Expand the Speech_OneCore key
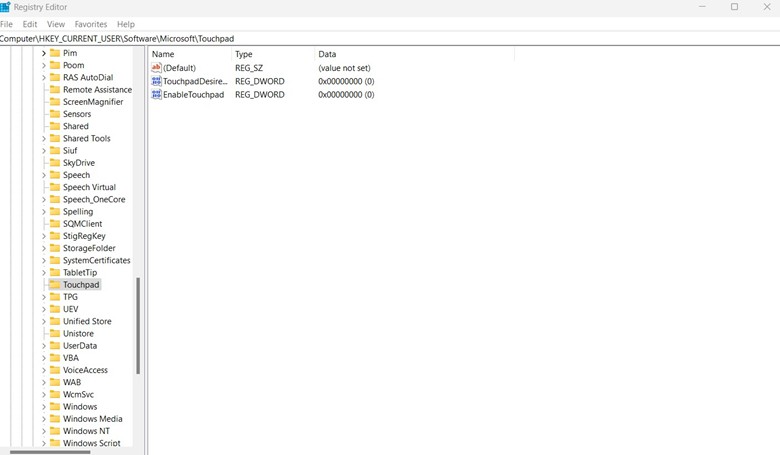The width and height of the screenshot is (780, 455). tap(44, 199)
